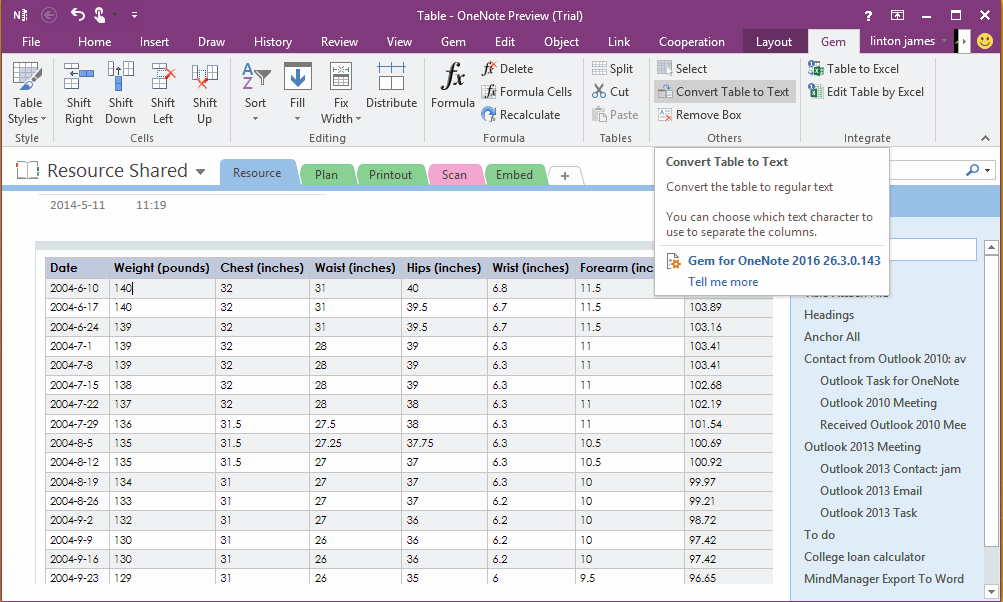
Task: Open linton james account dropdown
Action: tap(944, 41)
